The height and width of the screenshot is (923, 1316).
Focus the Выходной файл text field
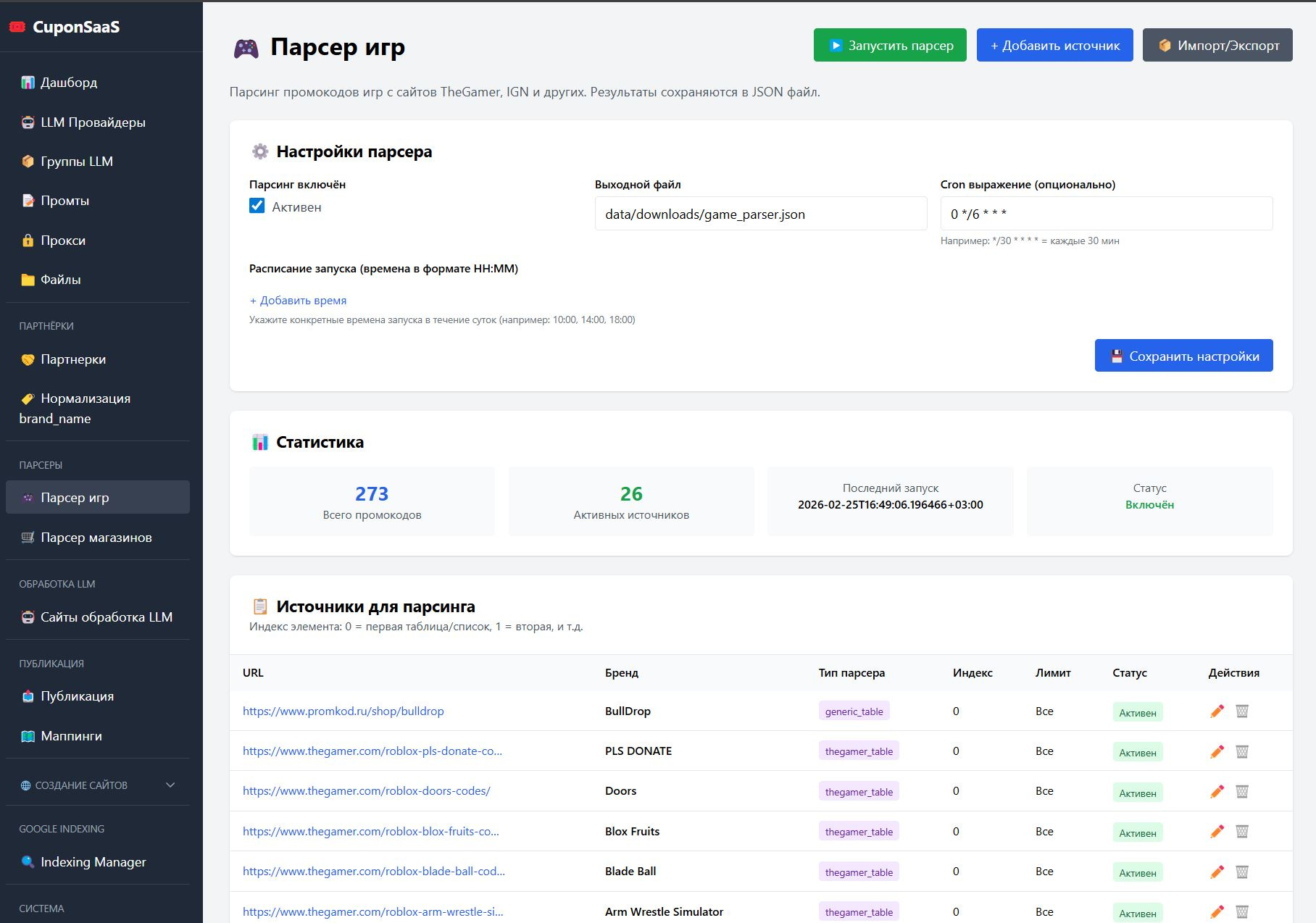(x=760, y=214)
